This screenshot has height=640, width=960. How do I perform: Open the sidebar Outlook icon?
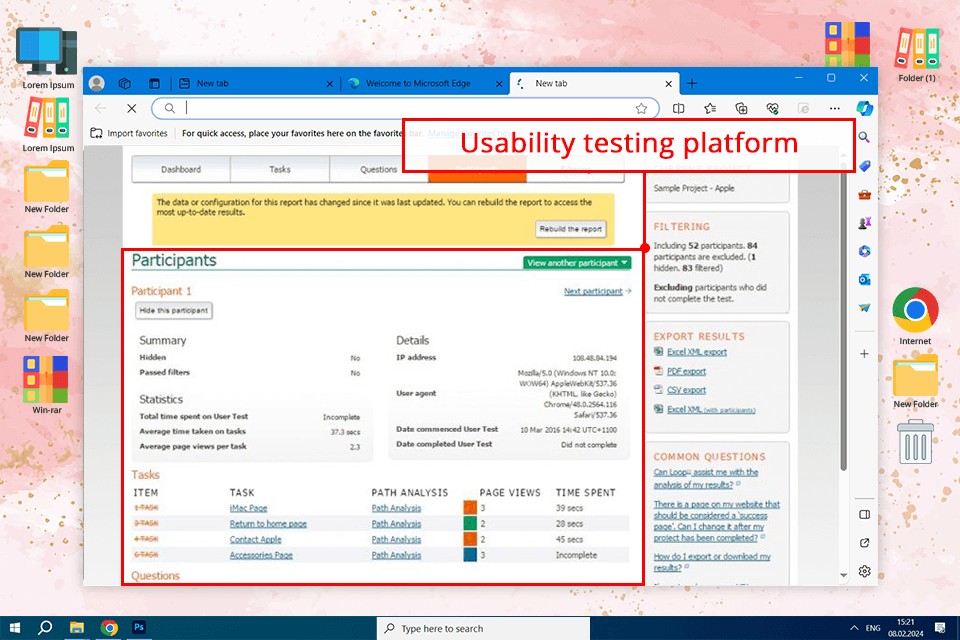pyautogui.click(x=864, y=279)
